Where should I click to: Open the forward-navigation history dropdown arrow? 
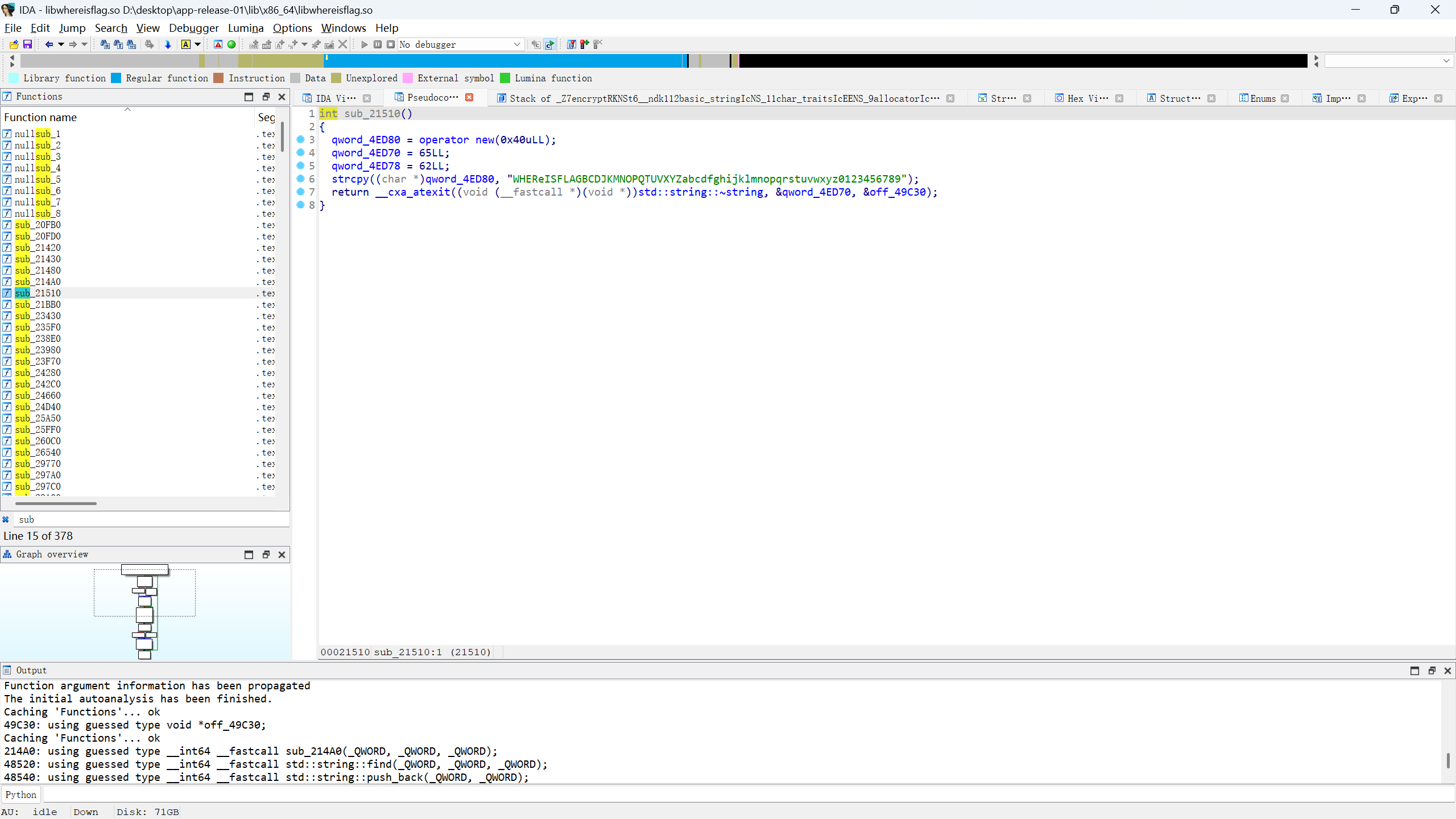[x=85, y=44]
